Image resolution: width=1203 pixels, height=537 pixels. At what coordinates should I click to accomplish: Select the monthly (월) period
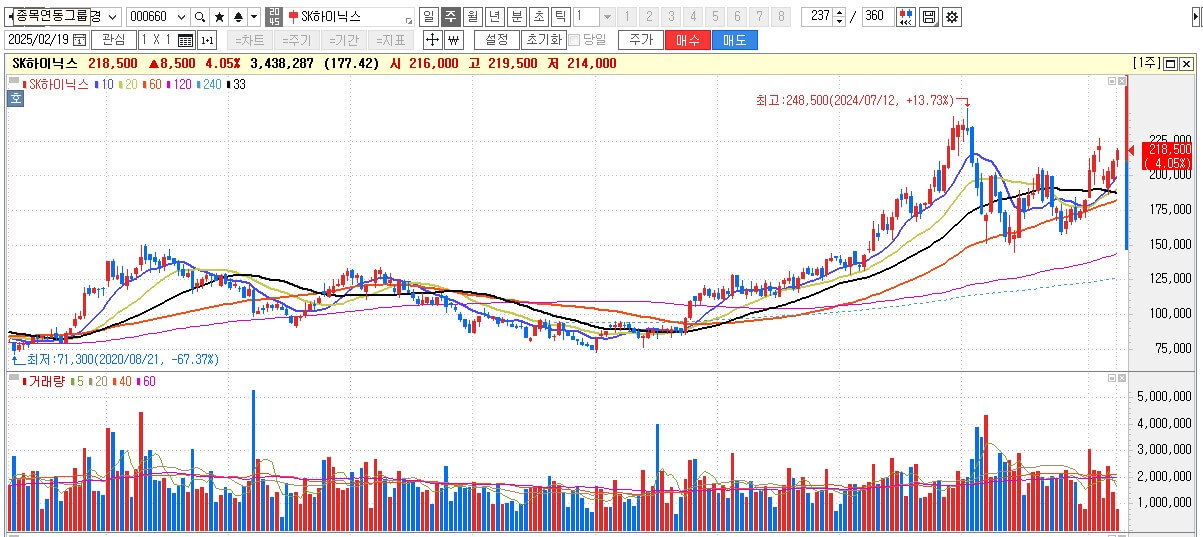click(473, 17)
